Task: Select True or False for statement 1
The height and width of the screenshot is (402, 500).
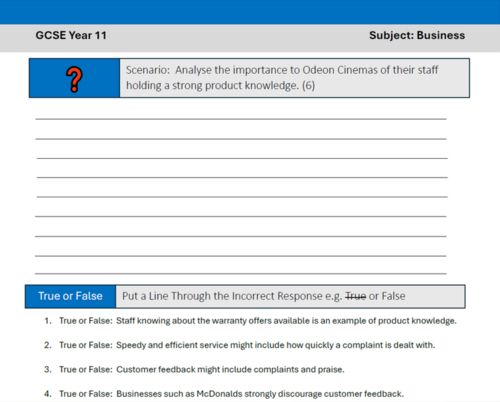Action: [x=86, y=321]
